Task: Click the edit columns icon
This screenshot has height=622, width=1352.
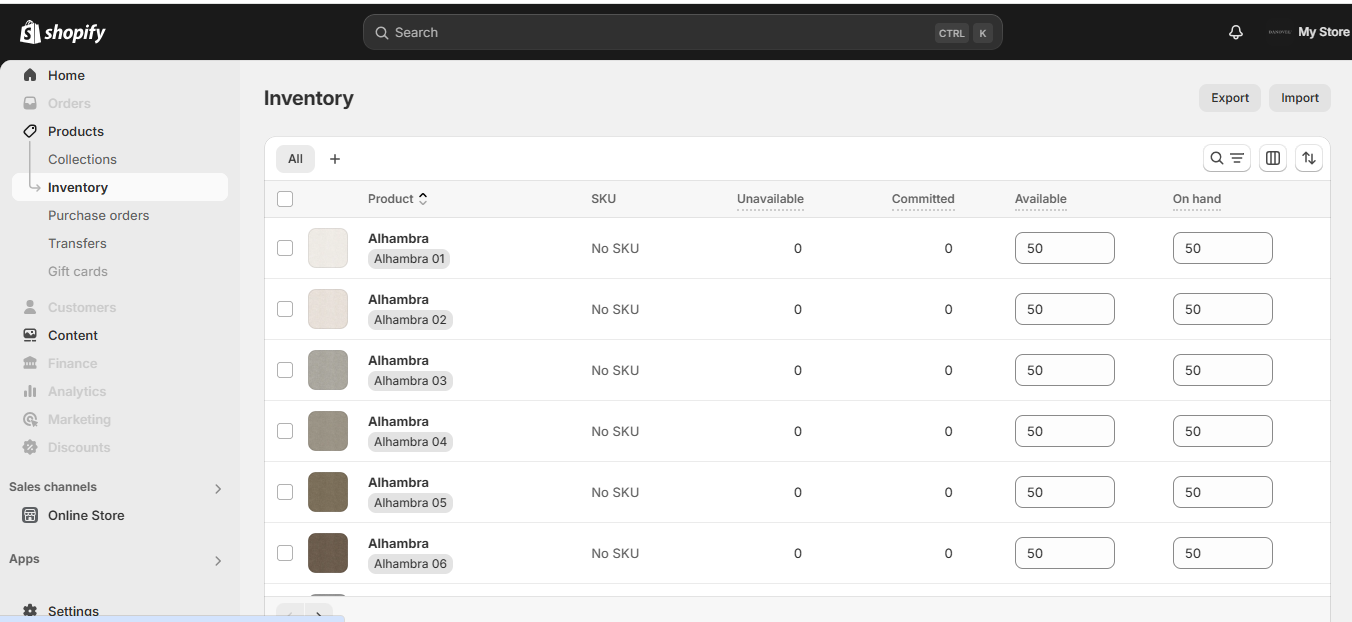Action: tap(1273, 158)
